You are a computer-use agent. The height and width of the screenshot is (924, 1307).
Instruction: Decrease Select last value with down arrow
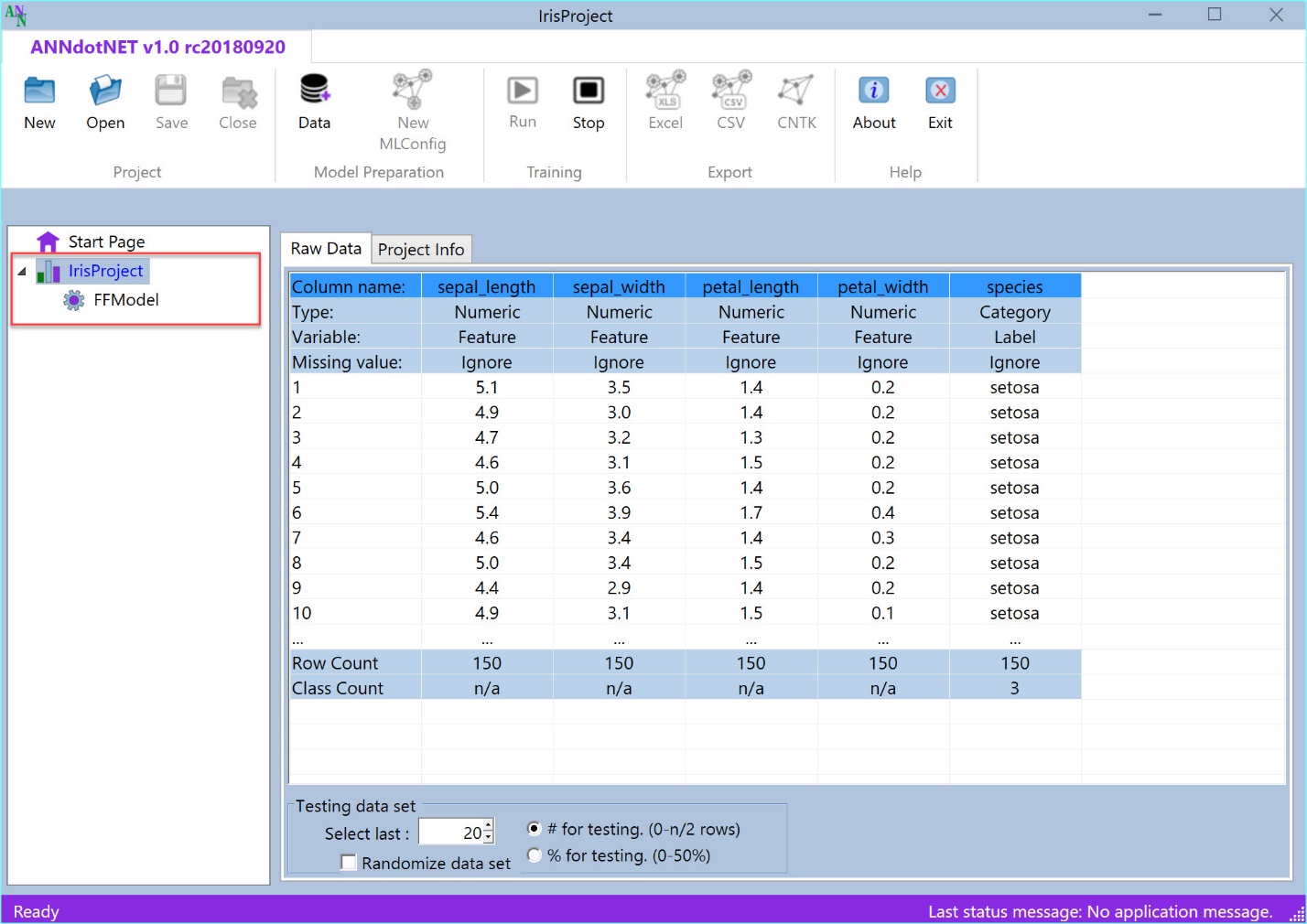tap(489, 837)
